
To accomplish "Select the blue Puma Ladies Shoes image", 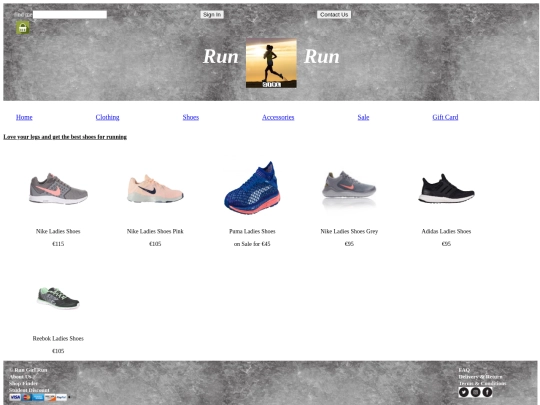I will tap(252, 188).
